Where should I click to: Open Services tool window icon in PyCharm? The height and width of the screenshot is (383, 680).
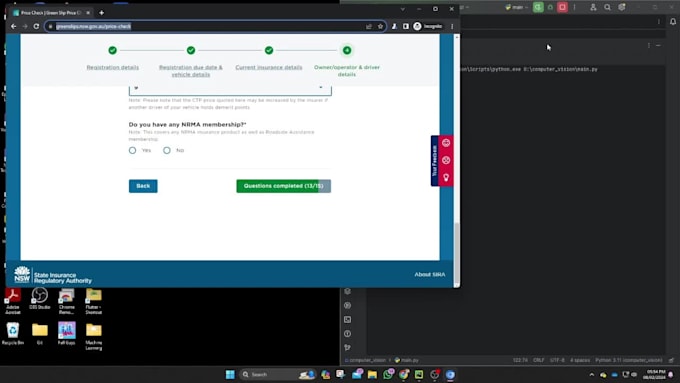(347, 305)
